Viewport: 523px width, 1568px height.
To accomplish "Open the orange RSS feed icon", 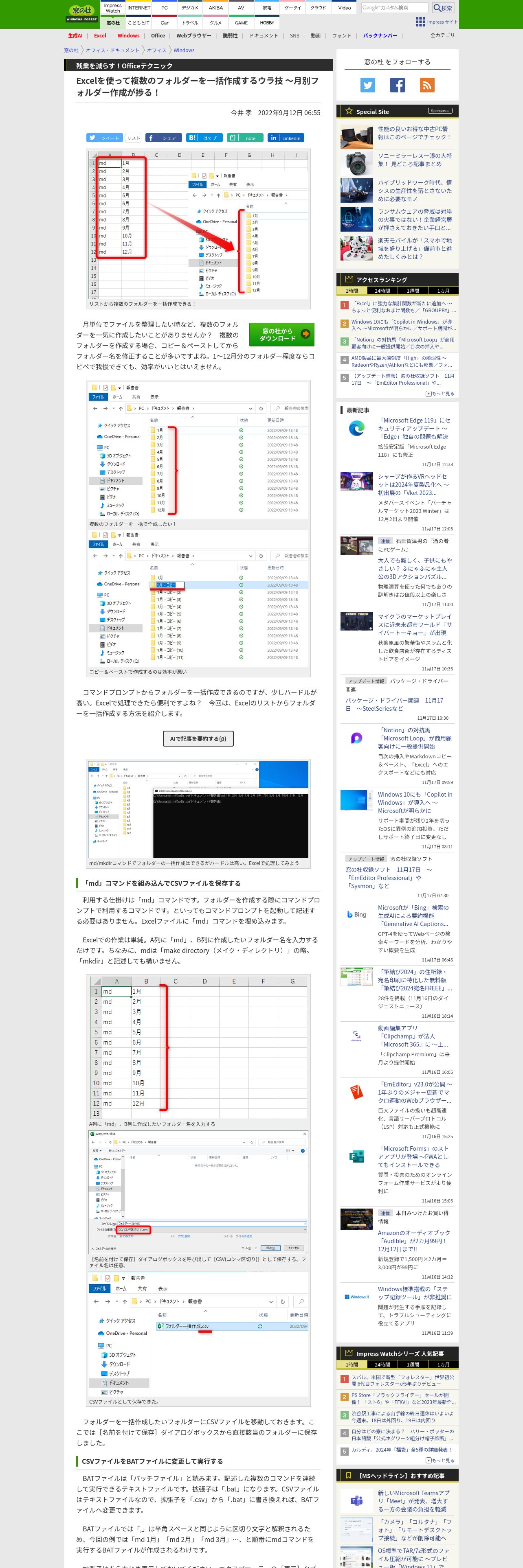I will point(427,86).
